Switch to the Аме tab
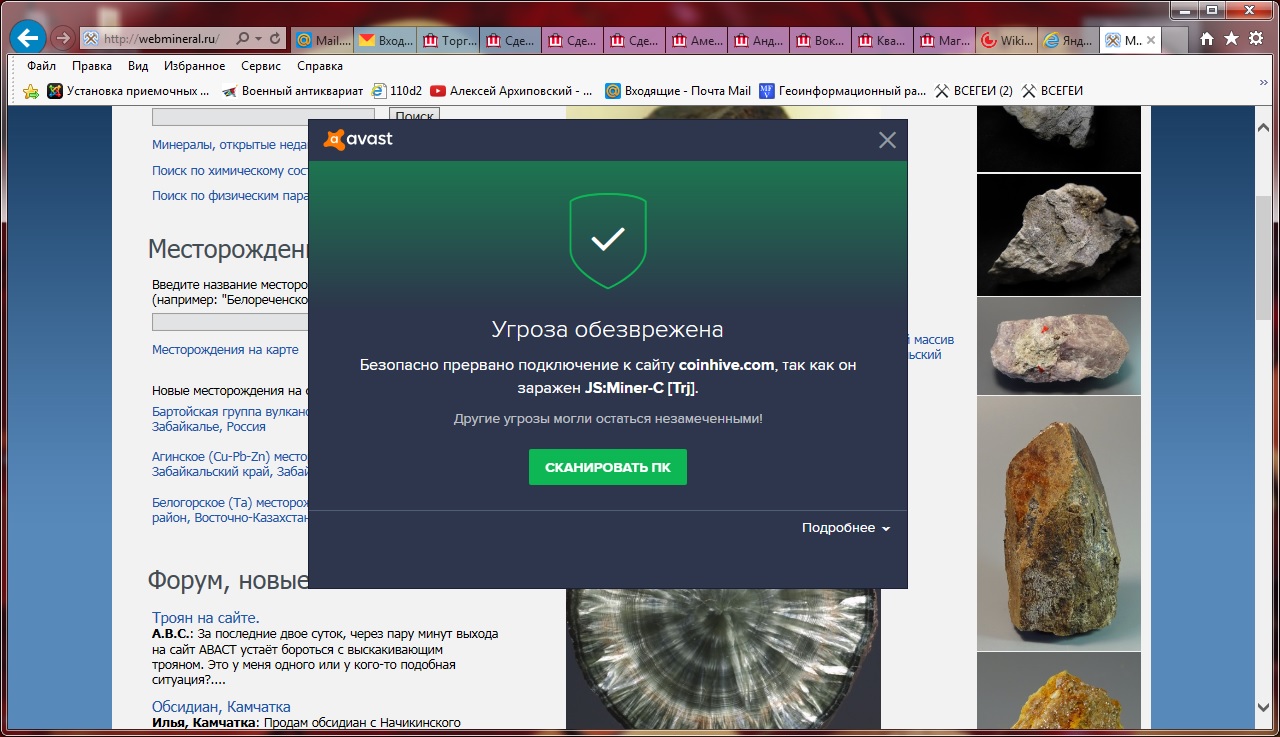This screenshot has height=737, width=1280. point(697,40)
